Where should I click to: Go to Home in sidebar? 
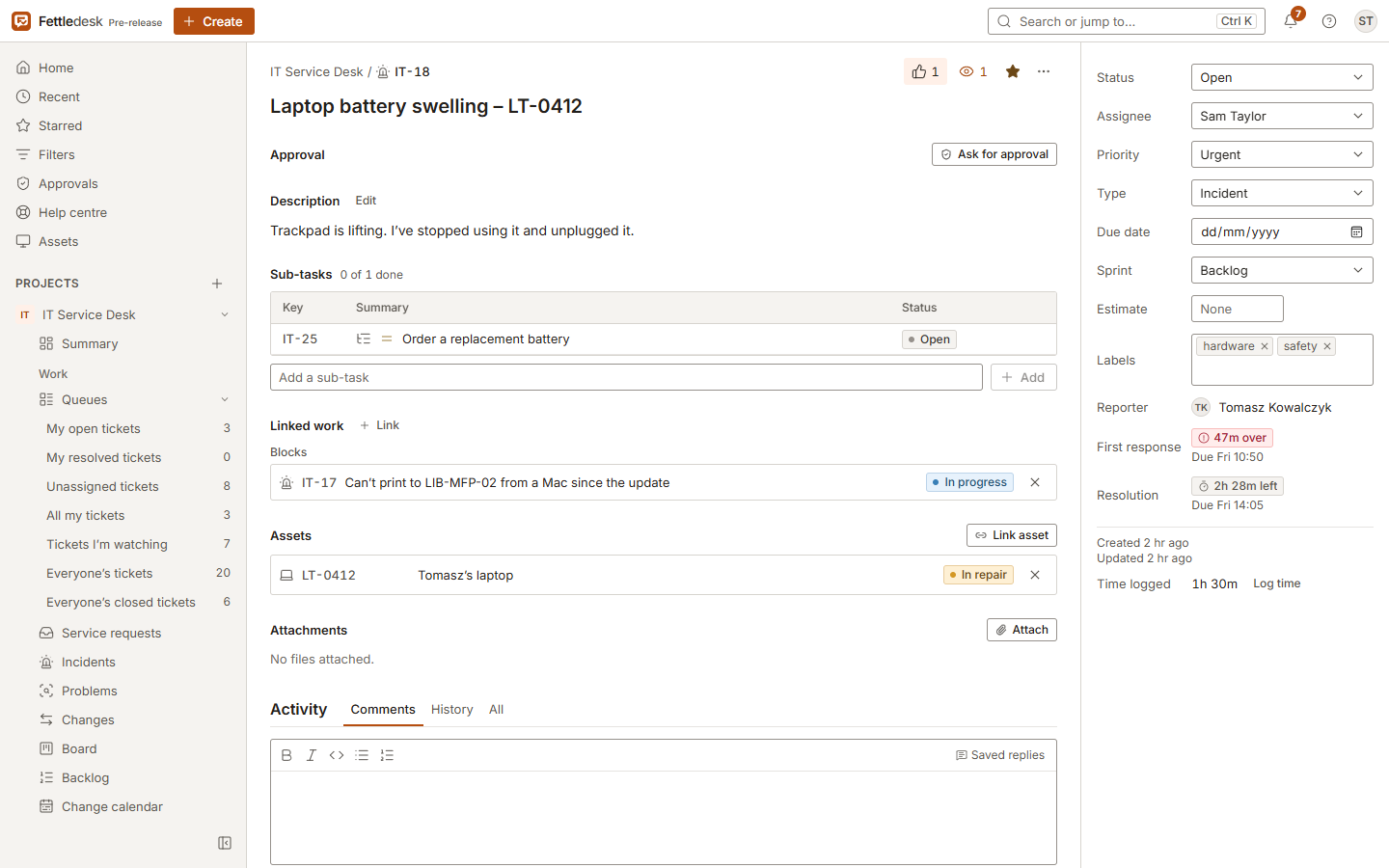click(123, 68)
